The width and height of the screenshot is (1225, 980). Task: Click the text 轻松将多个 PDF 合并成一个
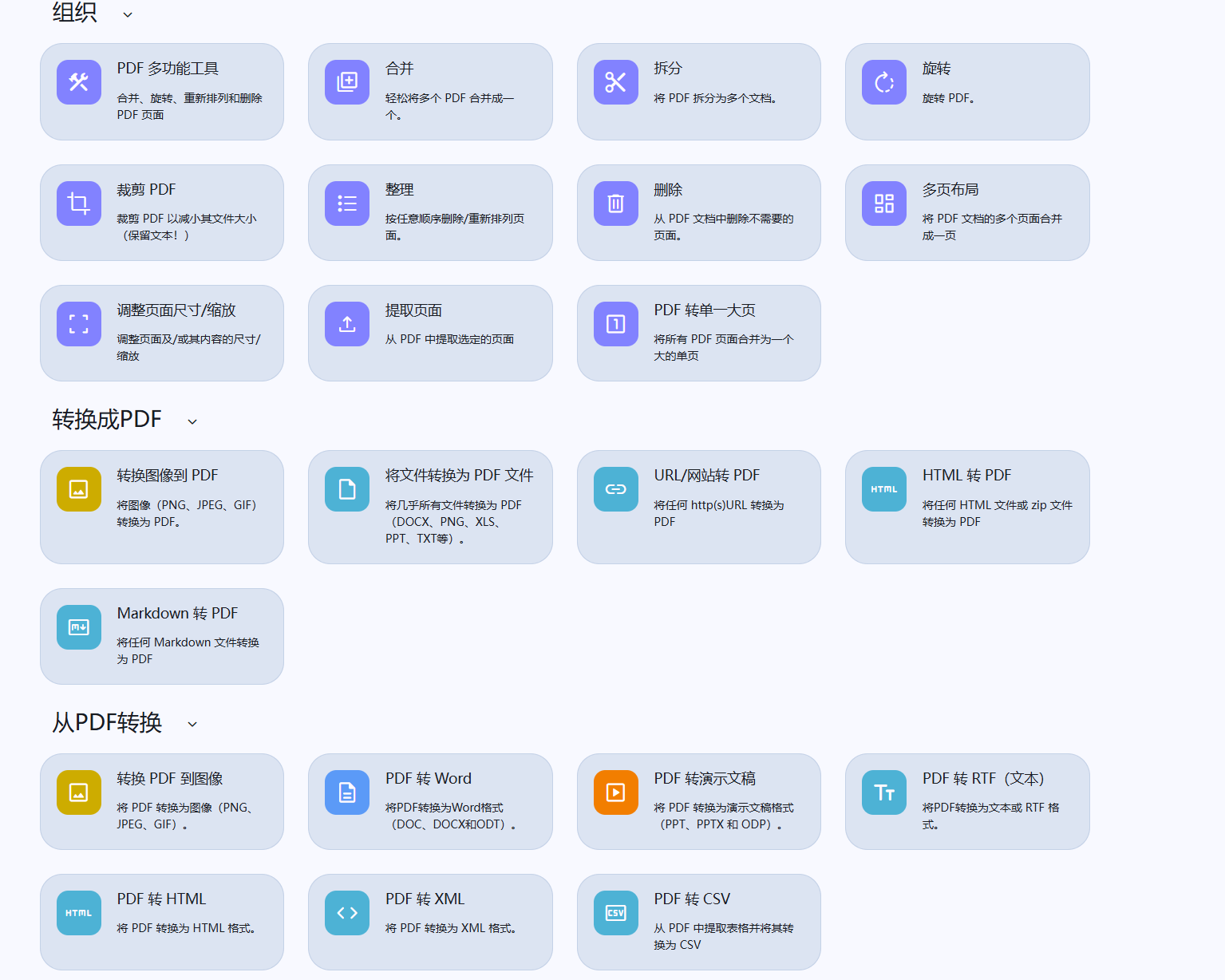click(x=450, y=106)
